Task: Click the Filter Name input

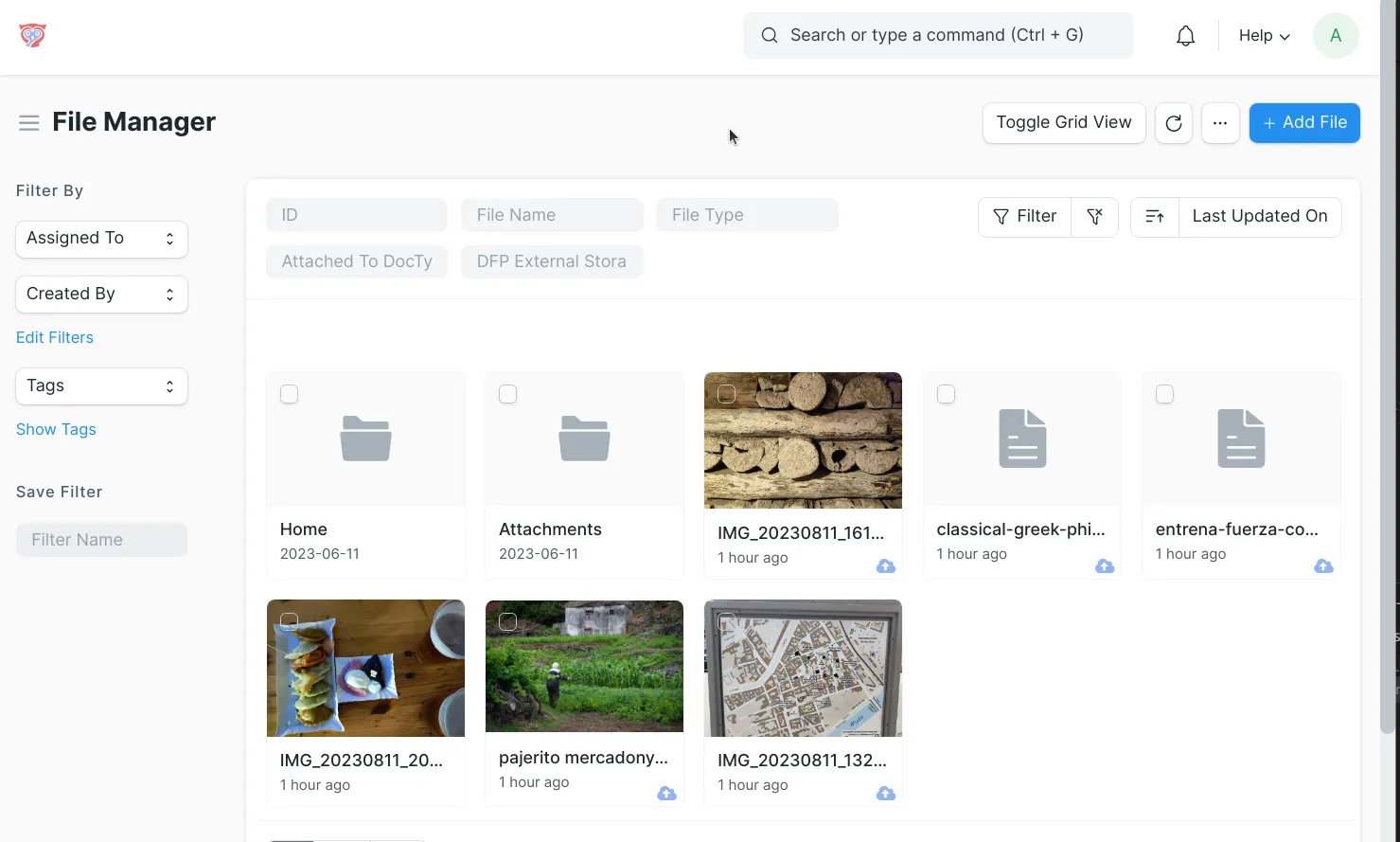Action: click(101, 540)
